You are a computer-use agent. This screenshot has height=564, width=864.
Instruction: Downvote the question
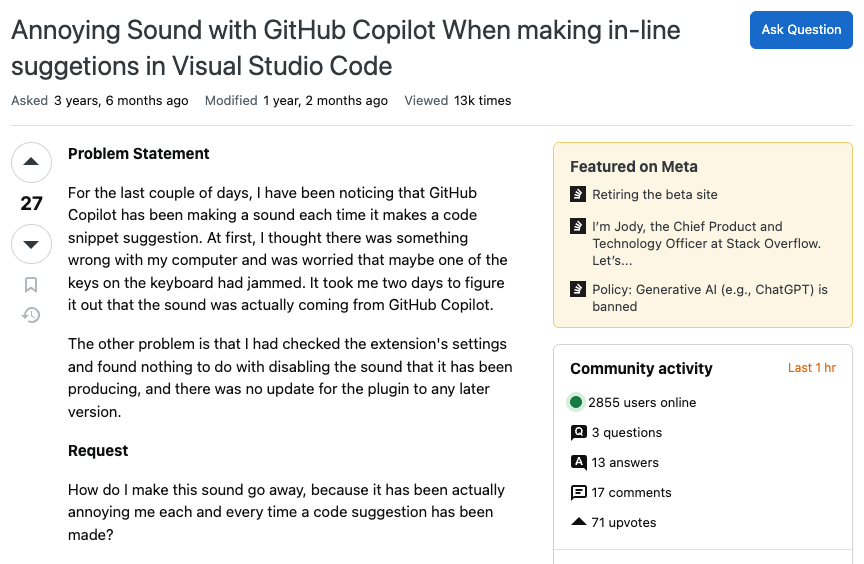tap(31, 244)
